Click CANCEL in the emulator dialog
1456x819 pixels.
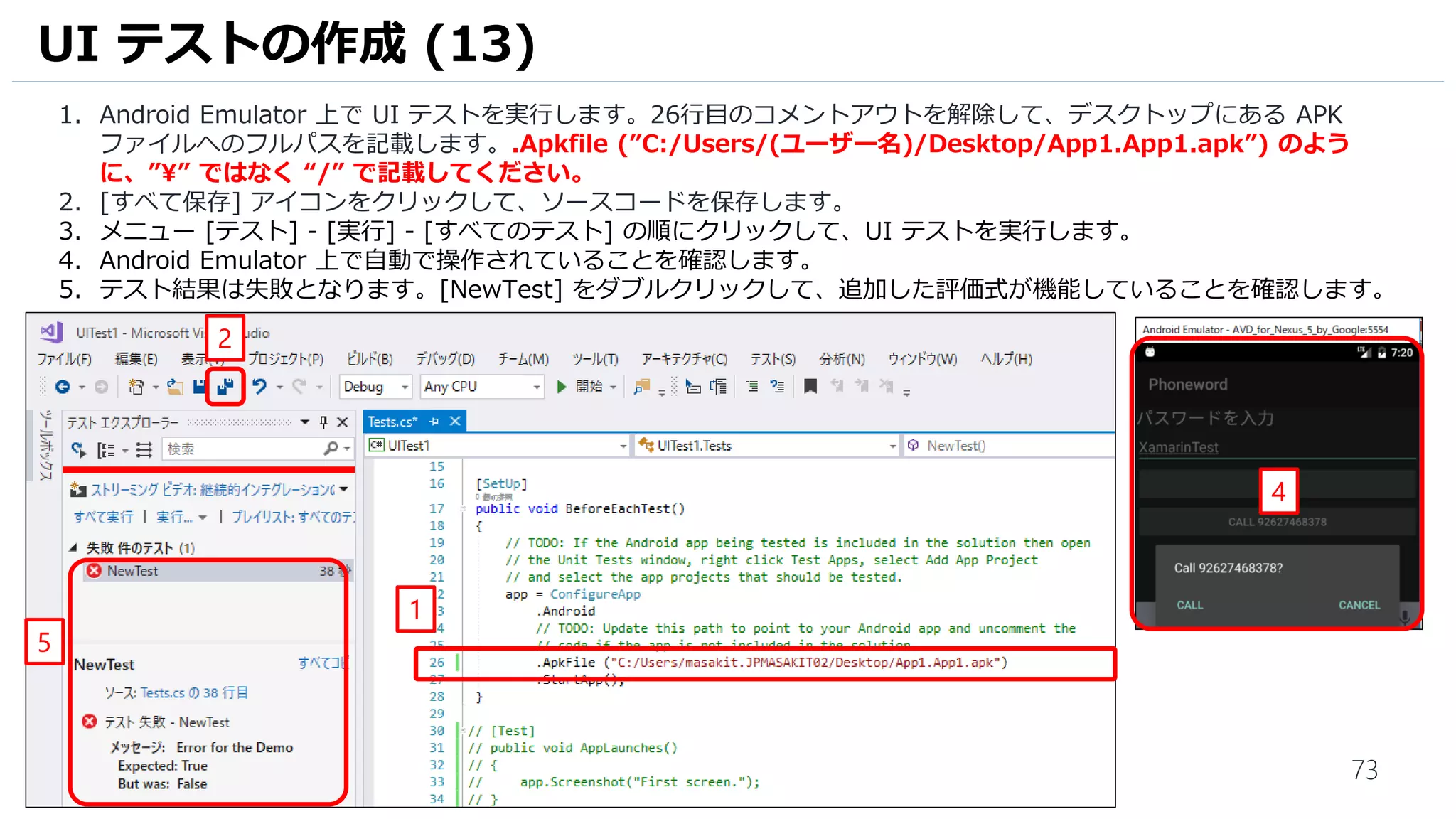1359,605
